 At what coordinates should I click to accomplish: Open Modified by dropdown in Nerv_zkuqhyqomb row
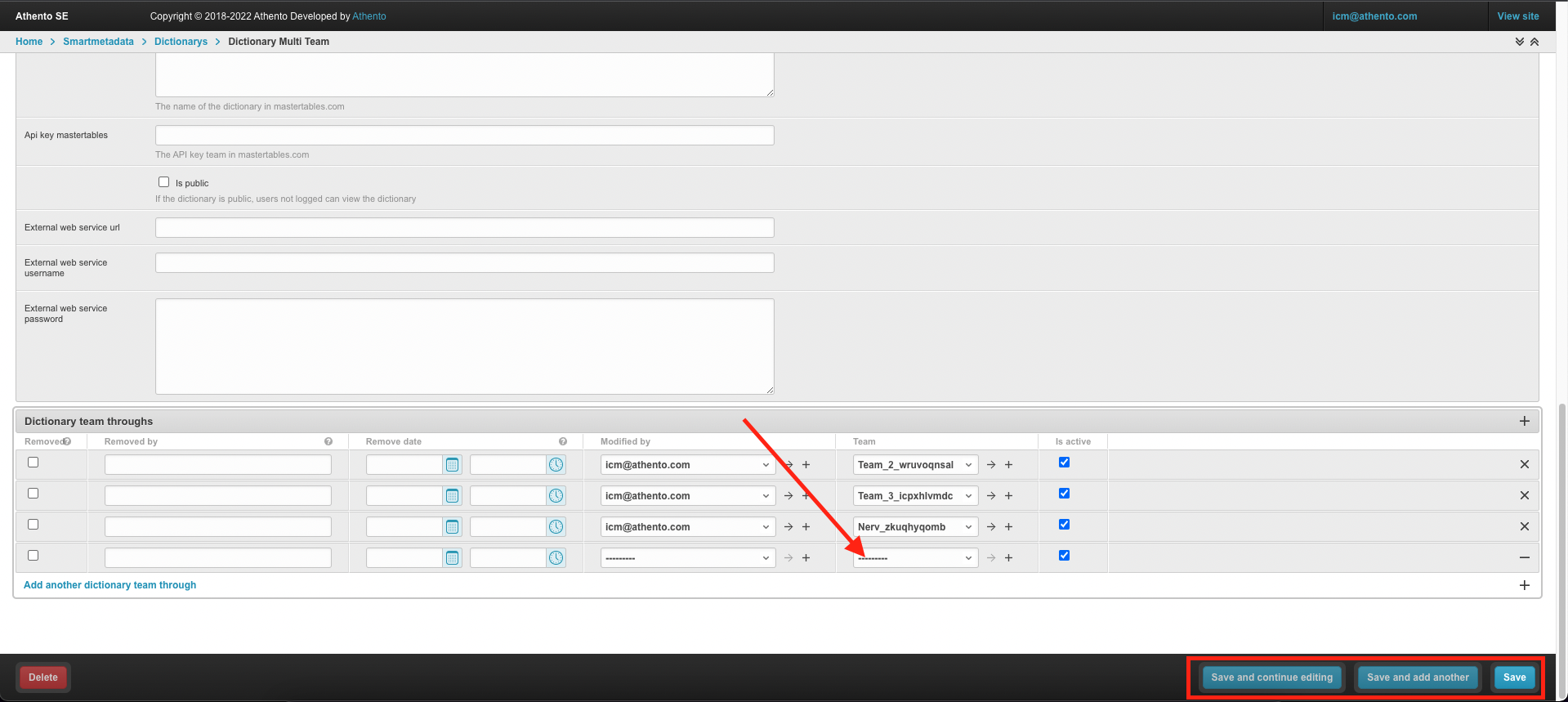coord(688,527)
